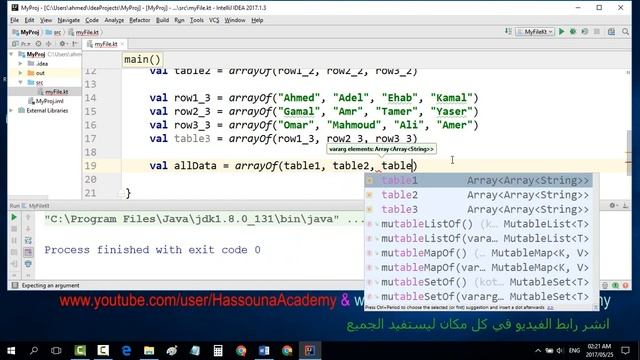Choose mutableMapOf() completion suggestion

[x=478, y=253]
